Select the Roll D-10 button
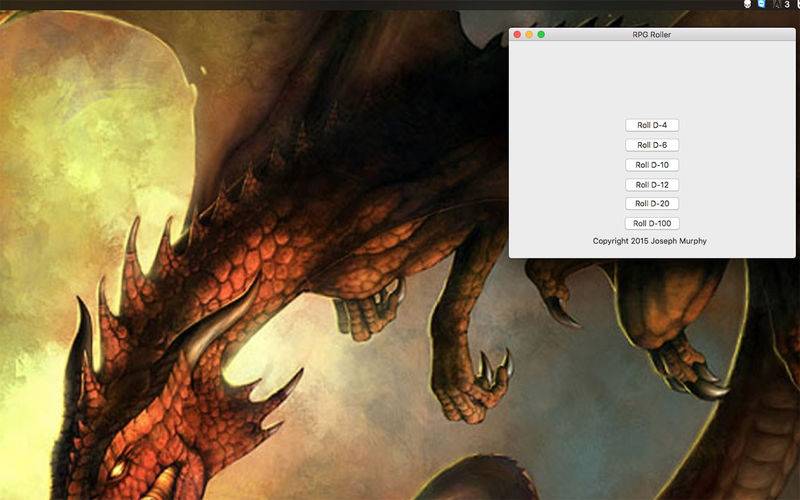This screenshot has height=500, width=800. tap(652, 165)
